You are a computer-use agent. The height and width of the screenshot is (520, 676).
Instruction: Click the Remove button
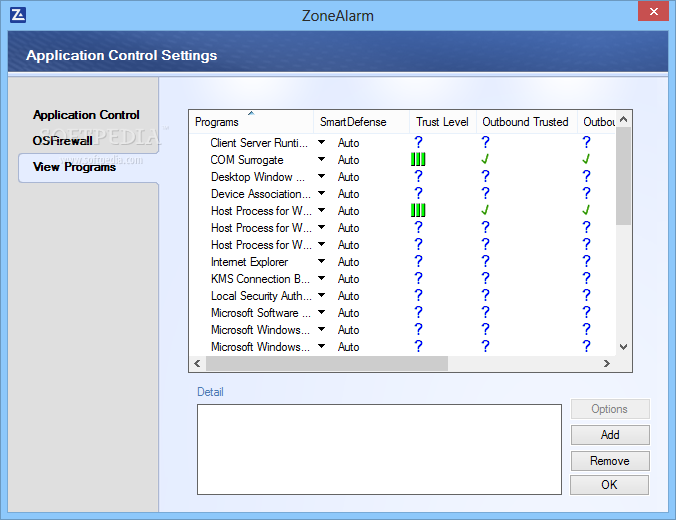[610, 461]
